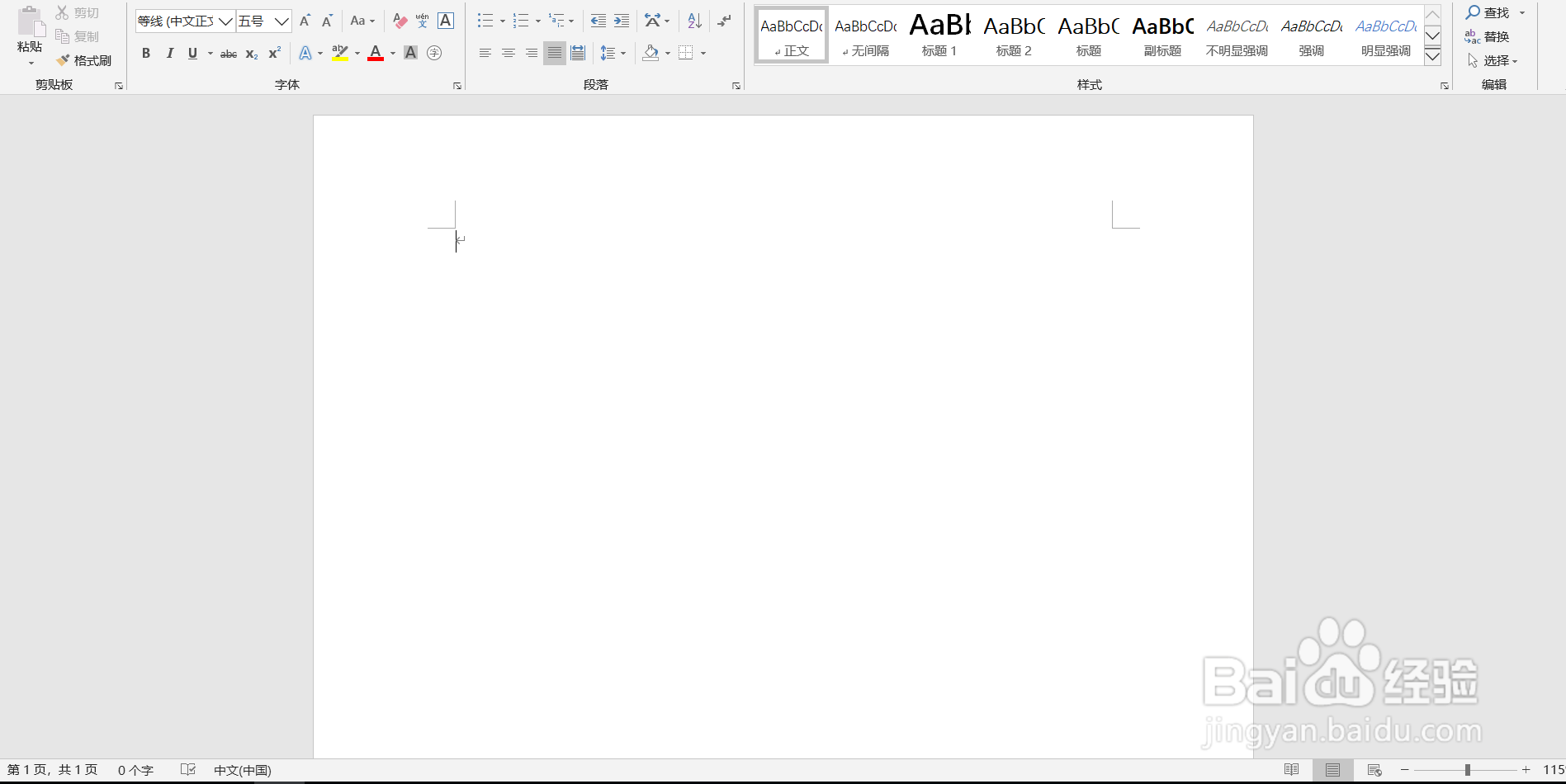This screenshot has height=784, width=1566.
Task: Toggle show paragraph marks icon
Action: pos(724,21)
